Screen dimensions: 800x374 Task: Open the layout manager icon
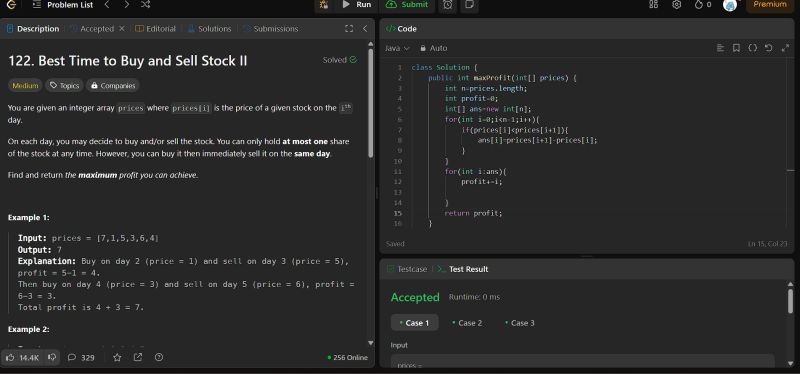pos(653,5)
